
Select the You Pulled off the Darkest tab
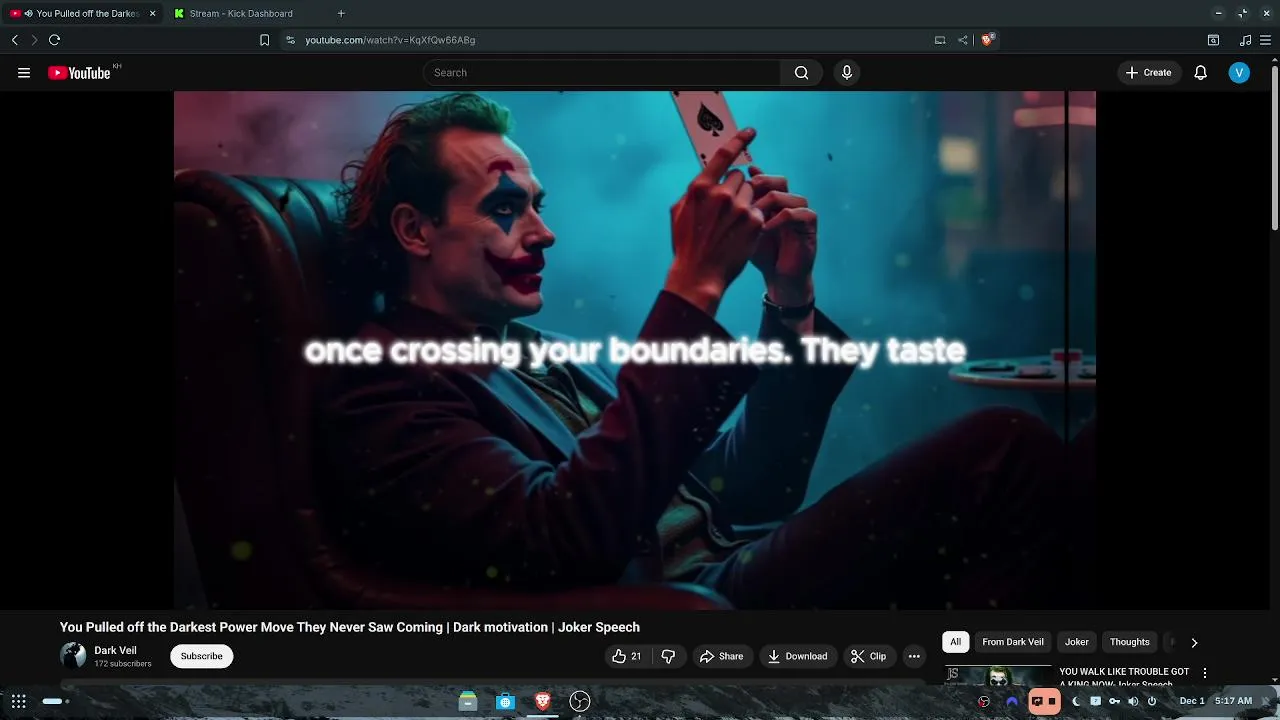(80, 14)
